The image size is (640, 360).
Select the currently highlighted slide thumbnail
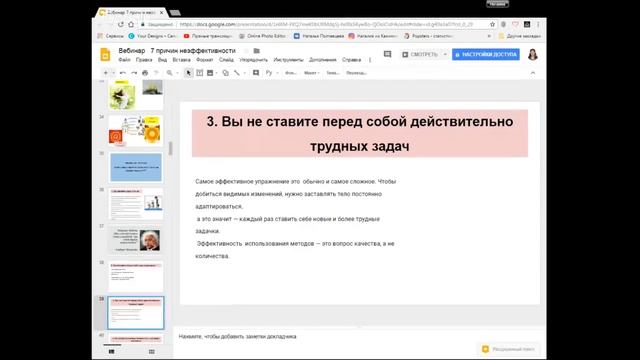pos(136,313)
